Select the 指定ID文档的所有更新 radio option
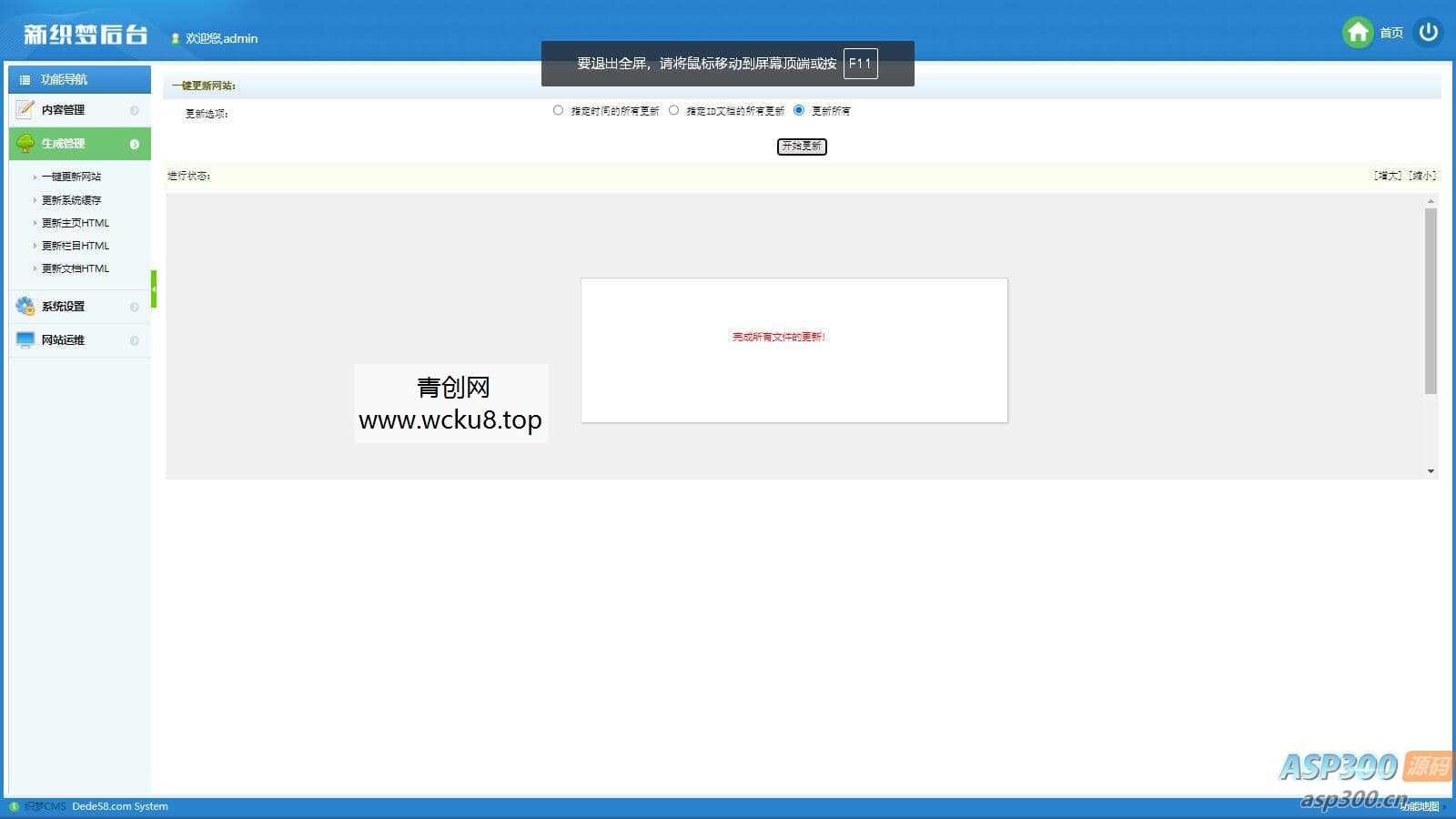This screenshot has width=1456, height=819. coord(673,110)
